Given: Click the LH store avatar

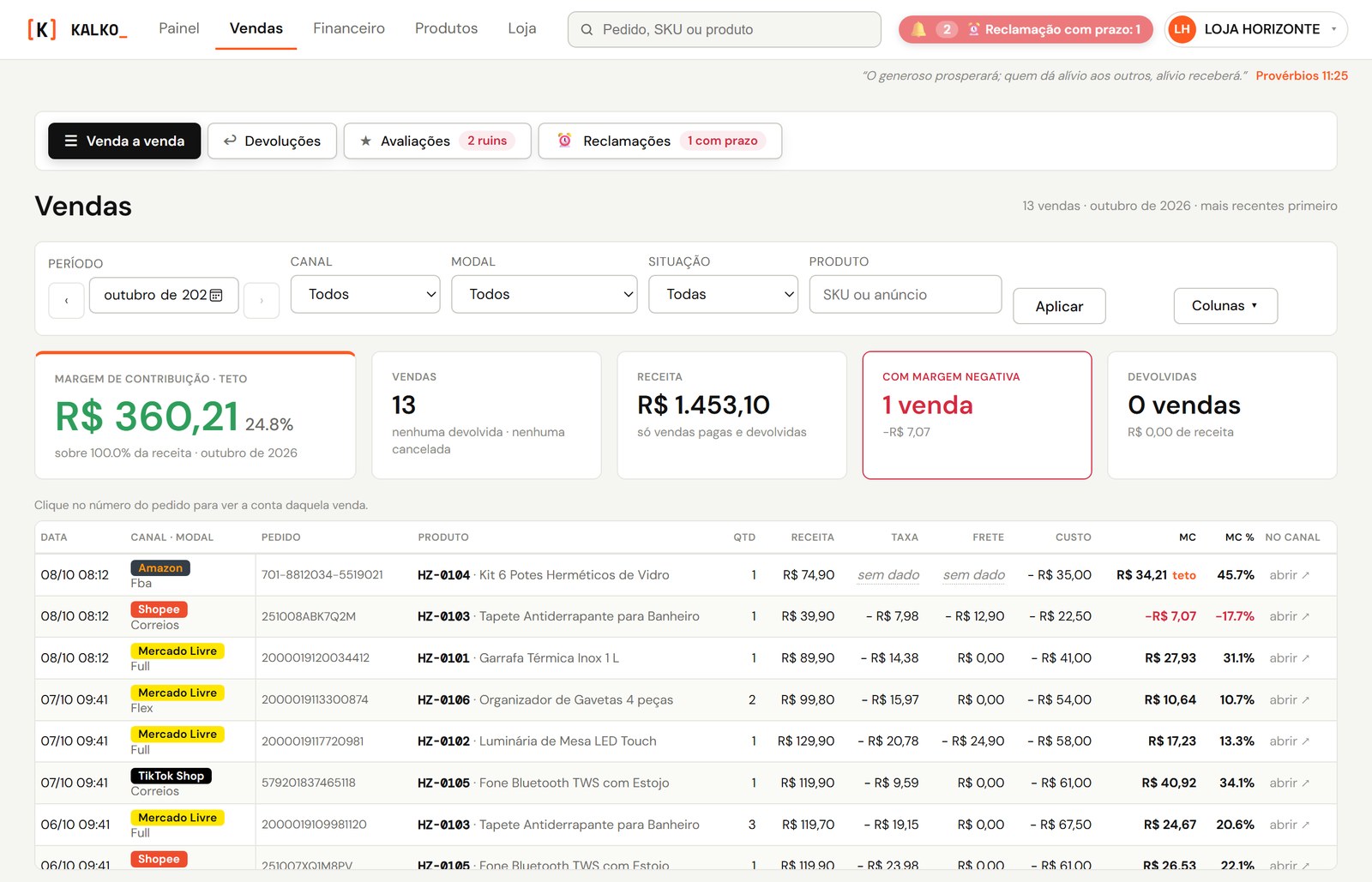Looking at the screenshot, I should pos(1182,29).
